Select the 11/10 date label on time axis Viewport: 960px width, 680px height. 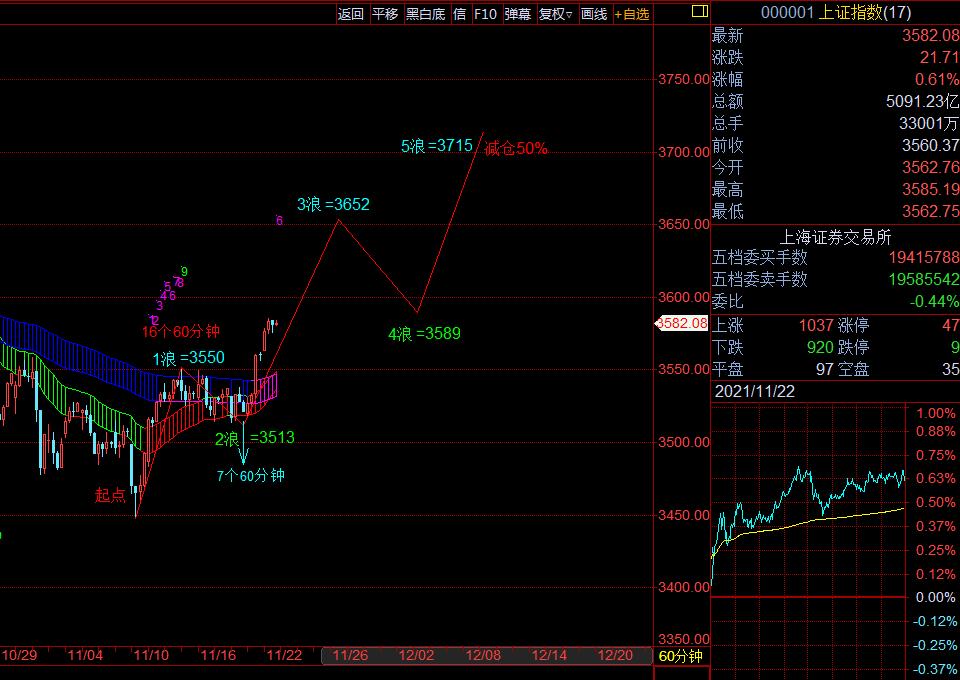[x=151, y=656]
